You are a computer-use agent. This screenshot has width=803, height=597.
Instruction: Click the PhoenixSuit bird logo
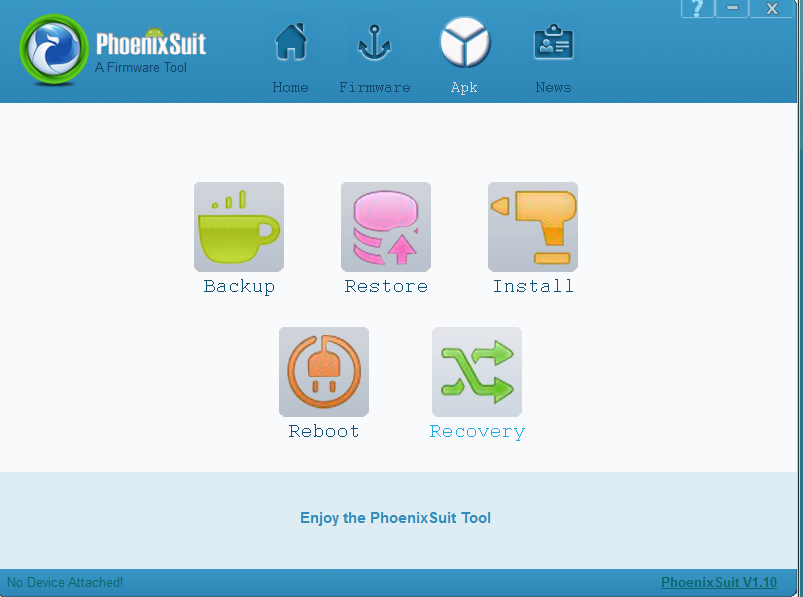(54, 50)
